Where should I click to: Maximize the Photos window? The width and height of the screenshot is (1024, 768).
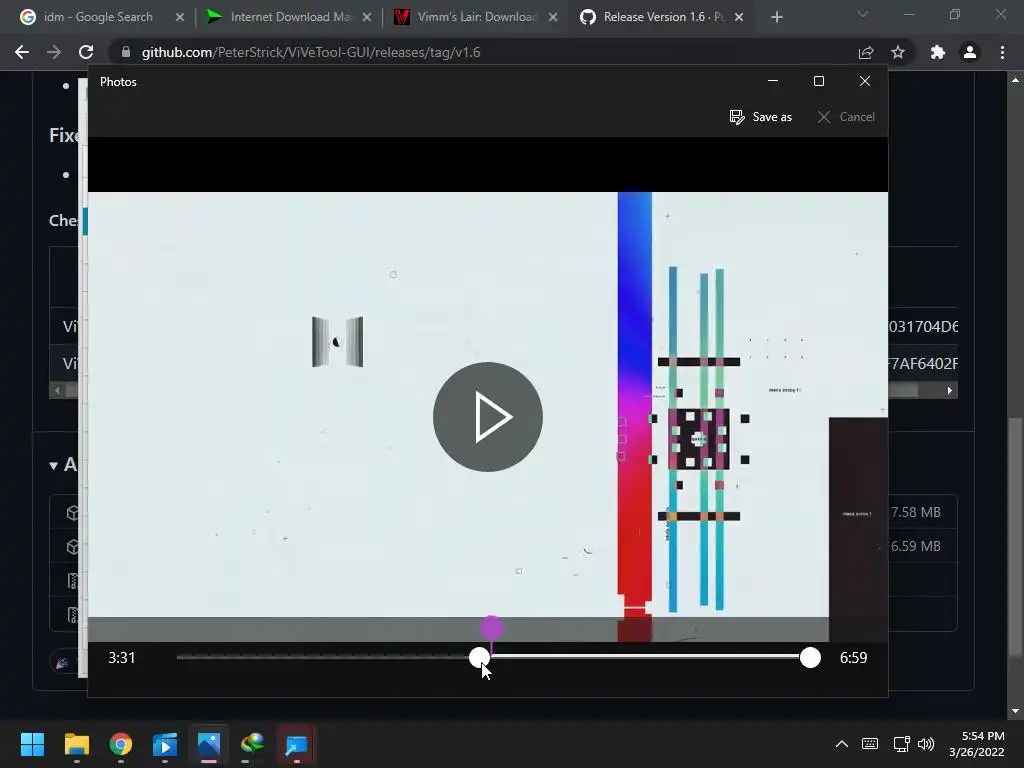(x=819, y=81)
